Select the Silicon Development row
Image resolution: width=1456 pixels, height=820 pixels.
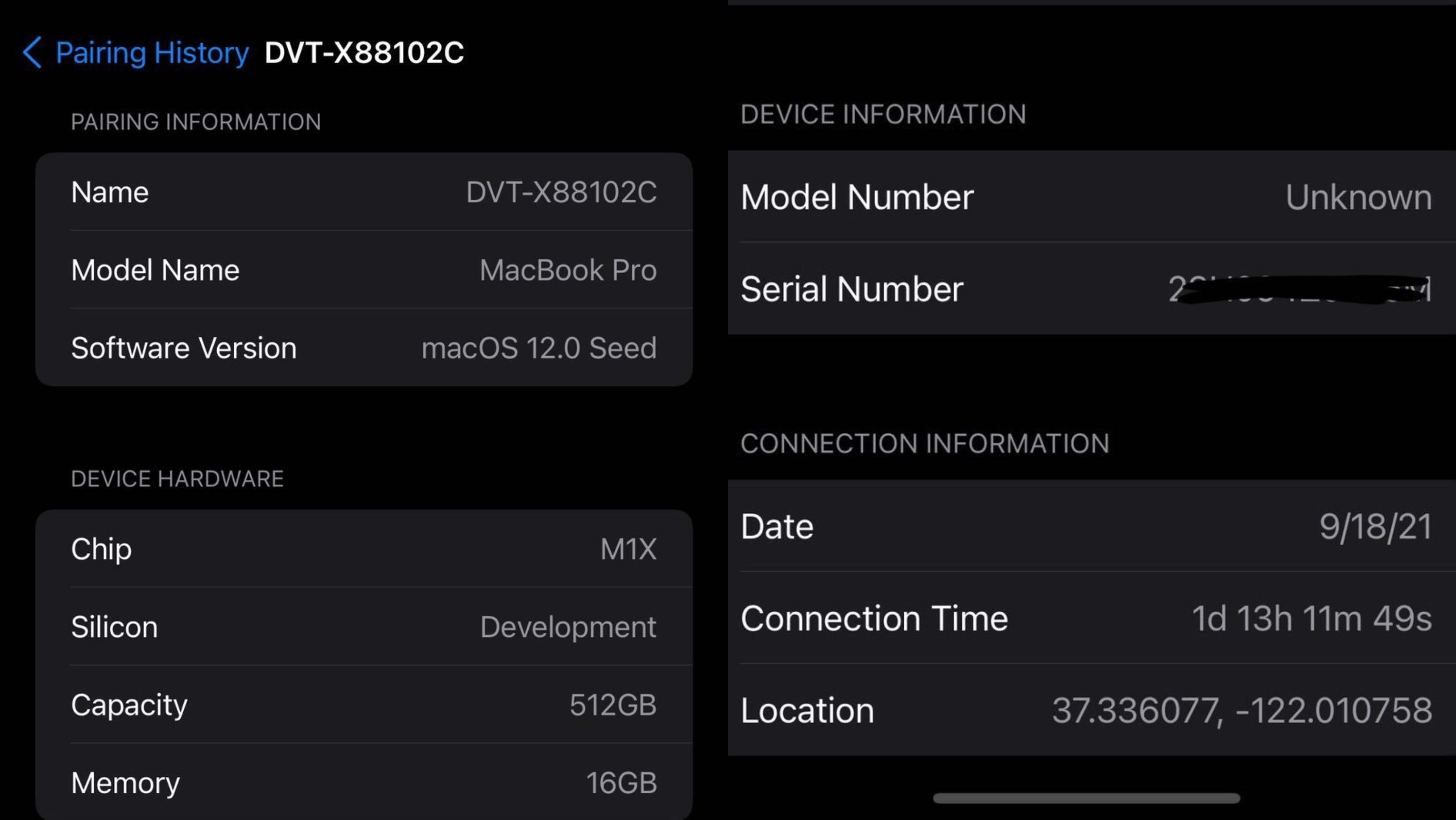(364, 627)
